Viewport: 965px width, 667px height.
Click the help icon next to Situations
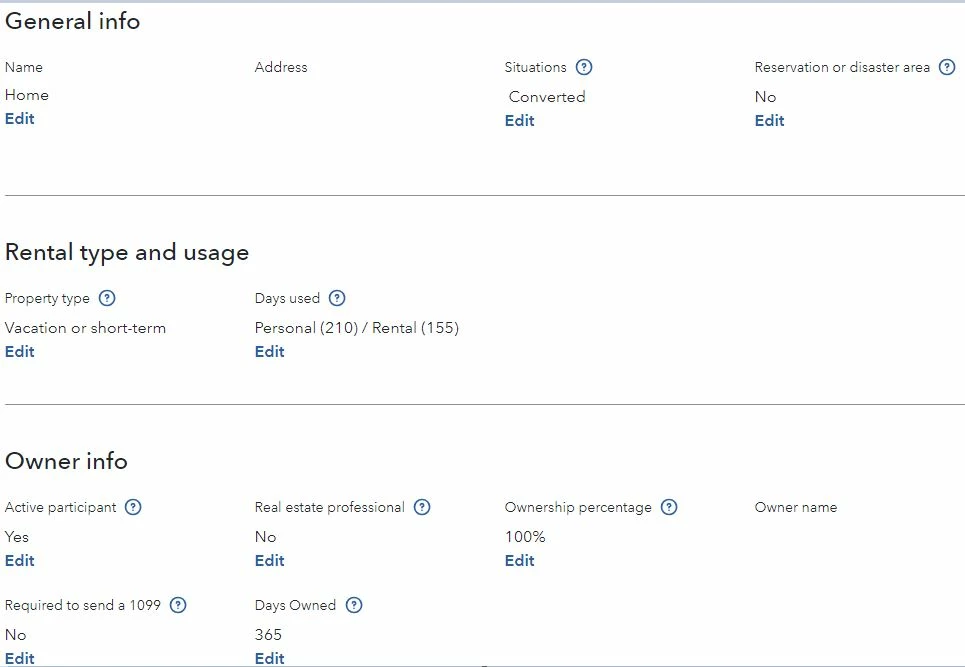[x=584, y=67]
